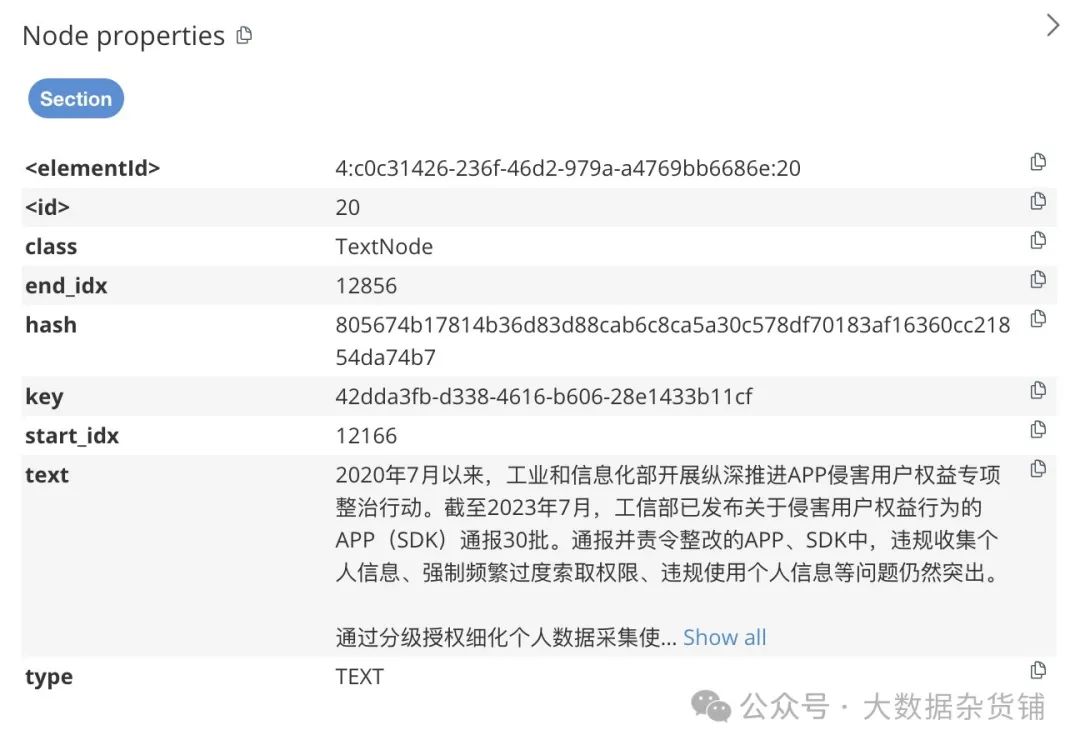The width and height of the screenshot is (1080, 750).
Task: Copy the text property value
Action: coord(1038,469)
